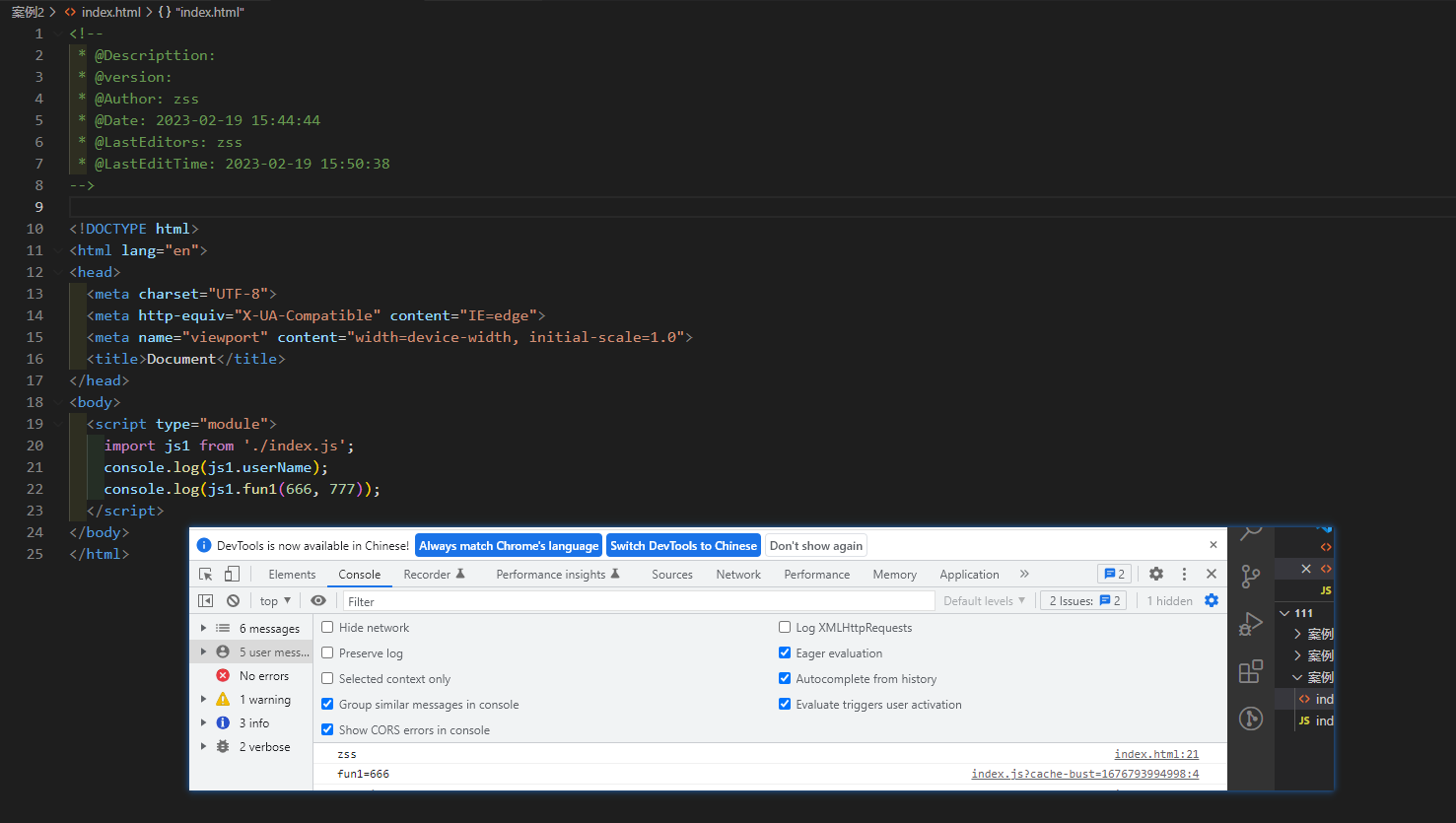Click the 1 hidden messages label
The image size is (1456, 823).
click(1169, 600)
